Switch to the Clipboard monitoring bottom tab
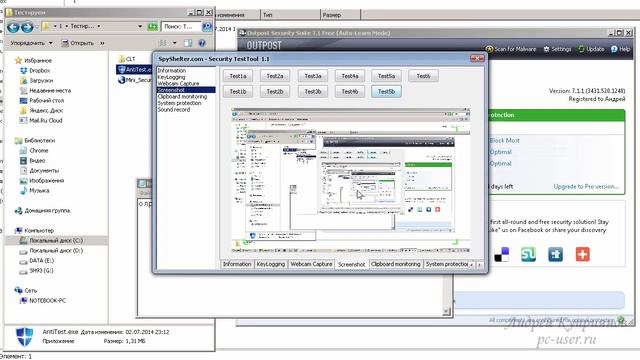 click(396, 264)
